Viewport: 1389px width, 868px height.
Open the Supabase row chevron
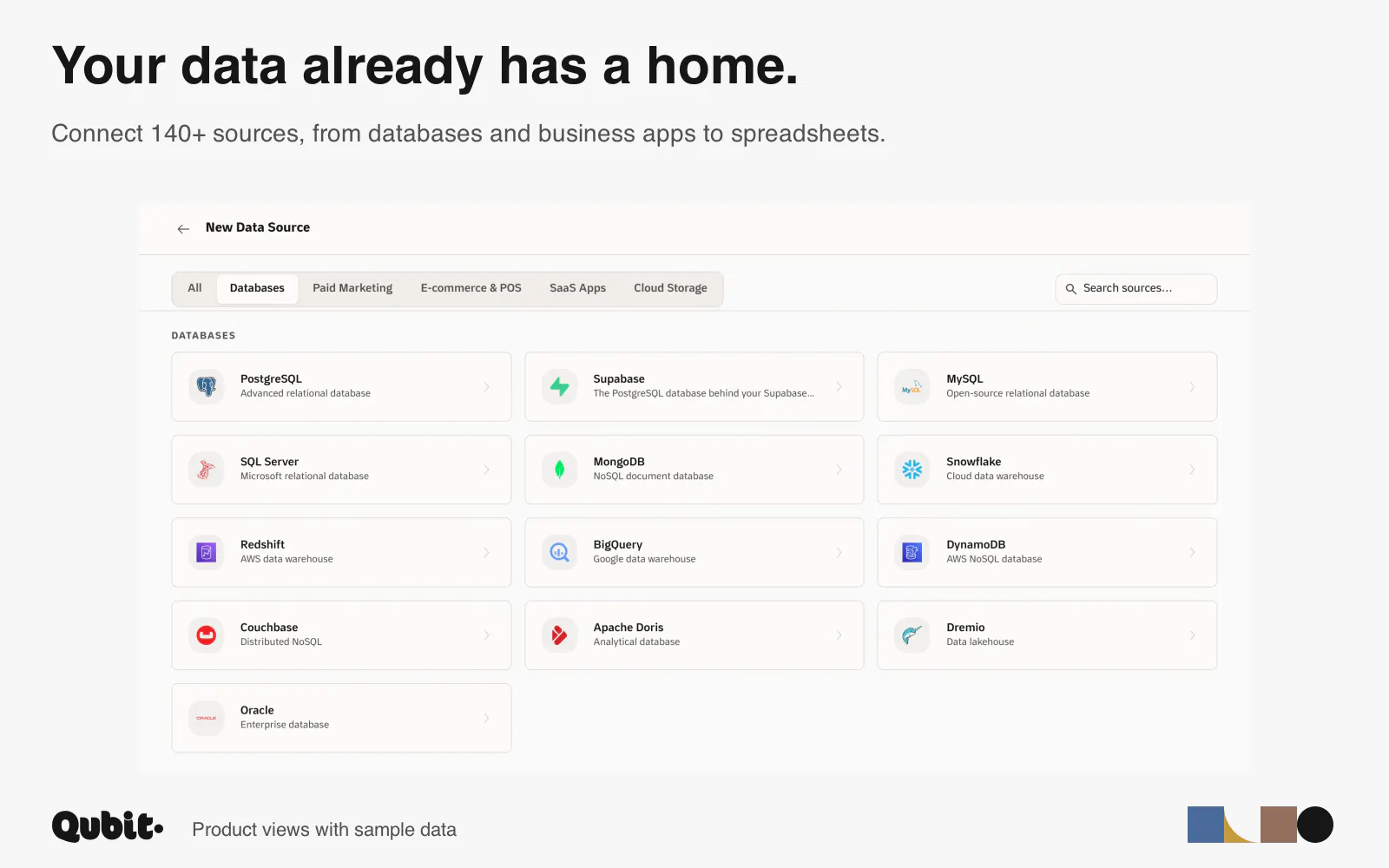pos(839,386)
